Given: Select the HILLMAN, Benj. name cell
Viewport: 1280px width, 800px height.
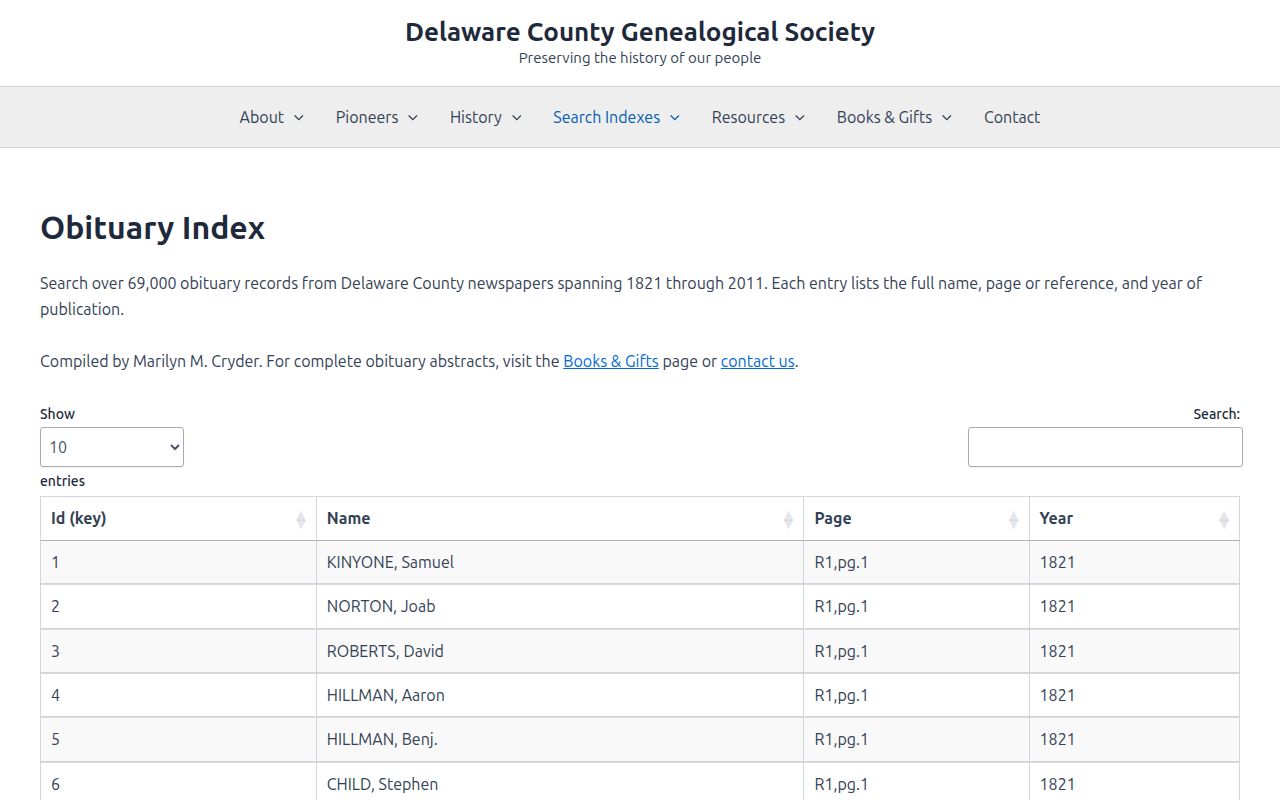Looking at the screenshot, I should coord(560,739).
